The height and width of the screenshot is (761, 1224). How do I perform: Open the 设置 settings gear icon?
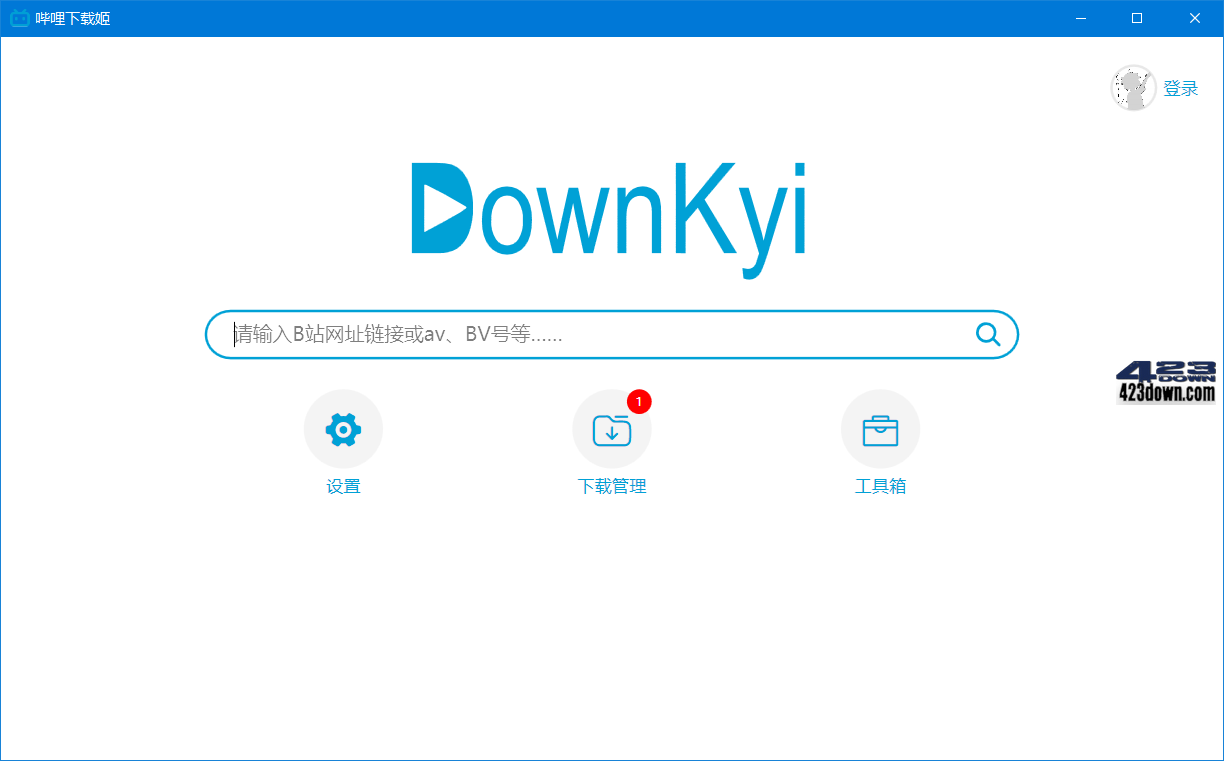343,428
